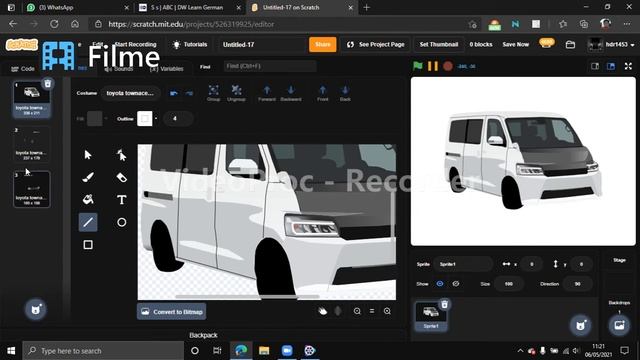Enter full screen stage mode

click(628, 66)
